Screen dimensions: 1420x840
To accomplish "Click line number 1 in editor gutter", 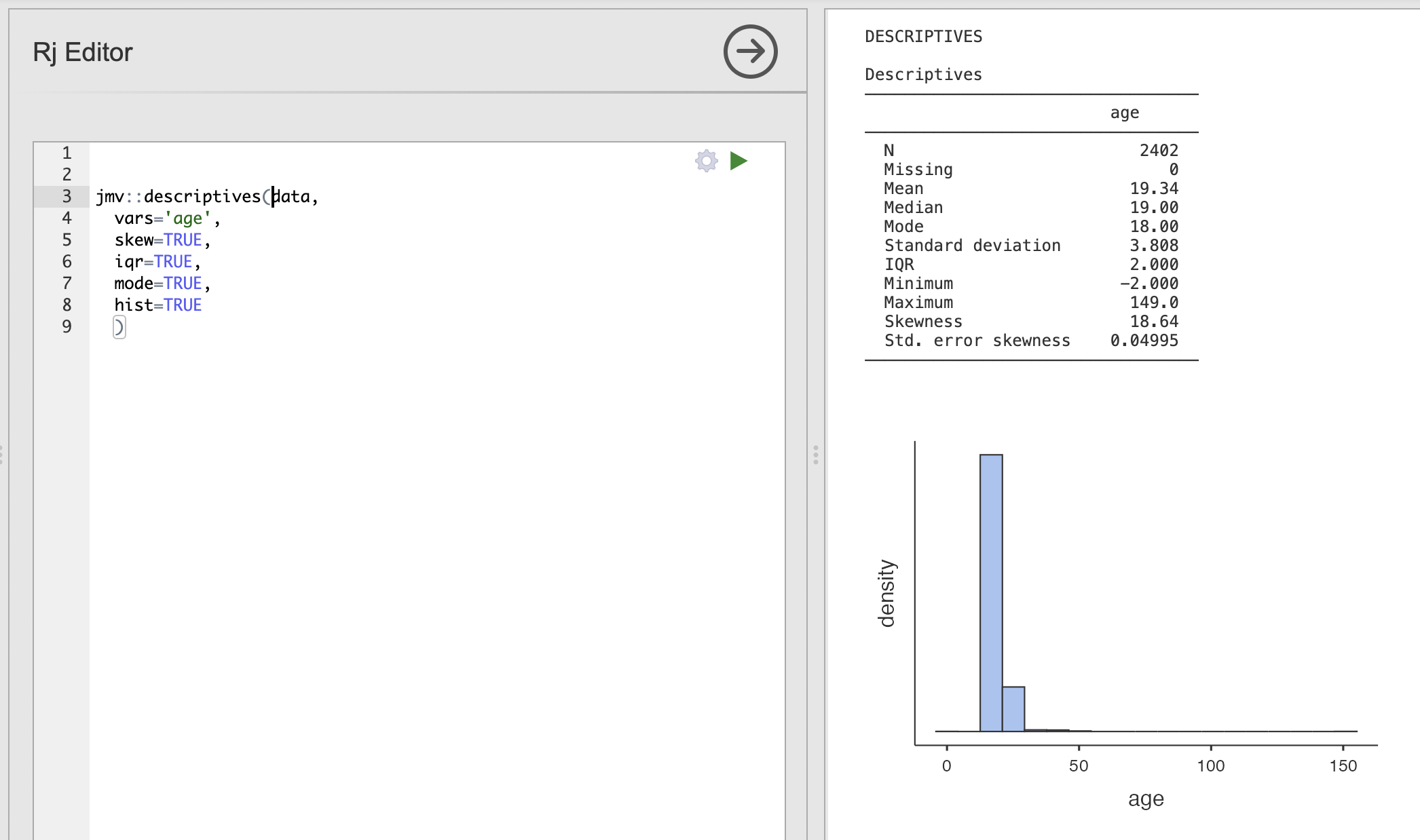I will [67, 153].
